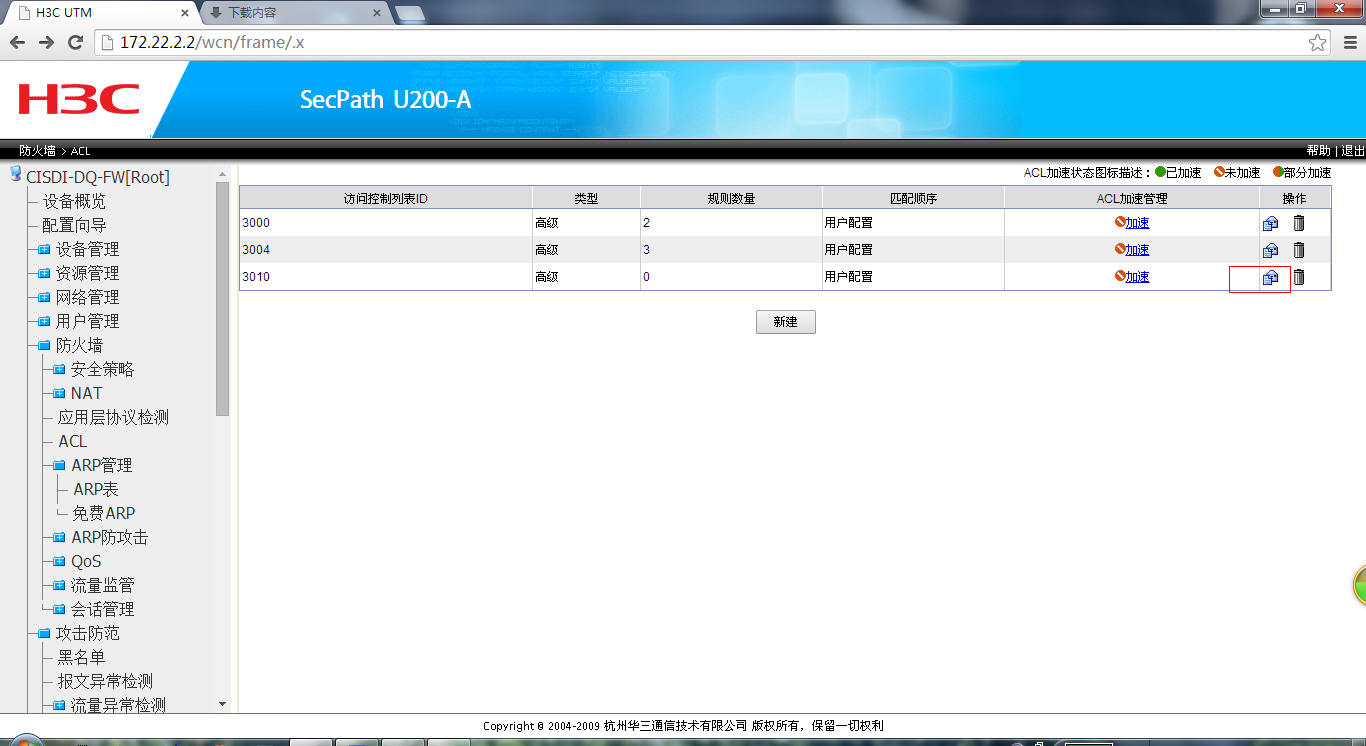
Task: Delete ACL 3004 using trash icon
Action: 1299,250
